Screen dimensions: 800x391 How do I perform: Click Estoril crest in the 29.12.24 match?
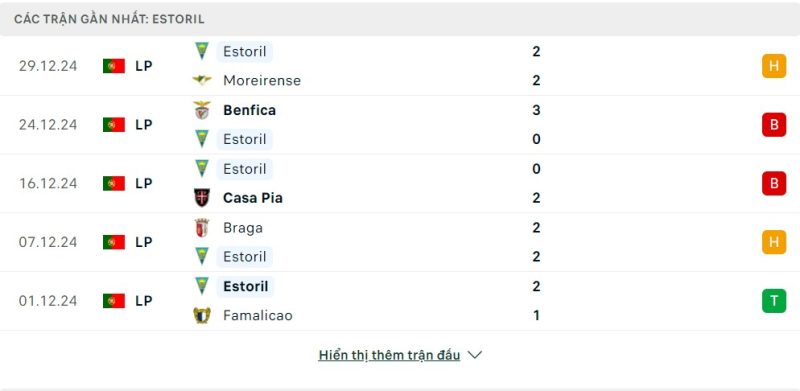202,51
